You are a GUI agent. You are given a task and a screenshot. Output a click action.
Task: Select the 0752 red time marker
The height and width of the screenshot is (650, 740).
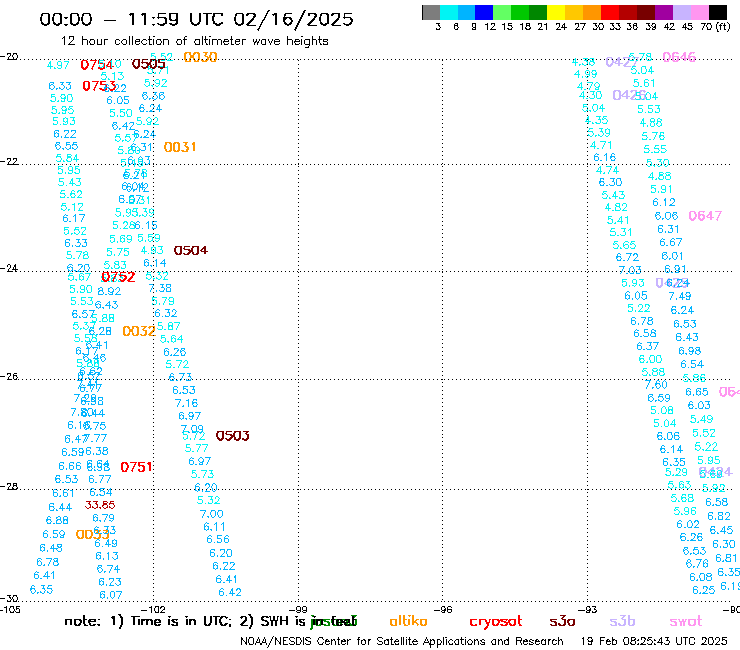click(x=118, y=277)
